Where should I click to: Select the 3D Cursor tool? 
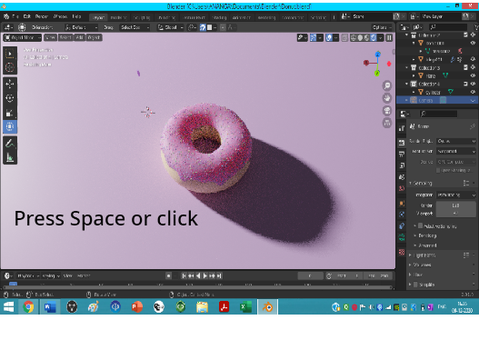tap(10, 67)
